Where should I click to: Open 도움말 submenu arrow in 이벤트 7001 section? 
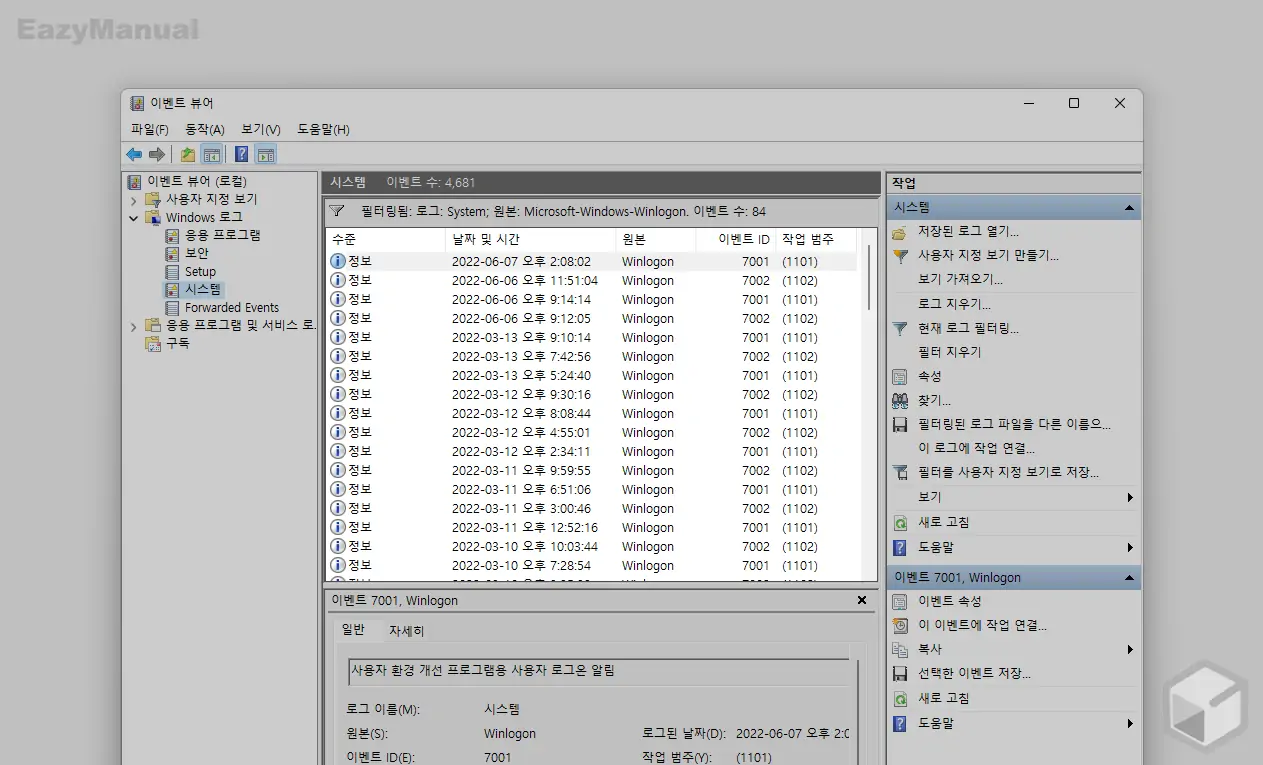[1130, 723]
